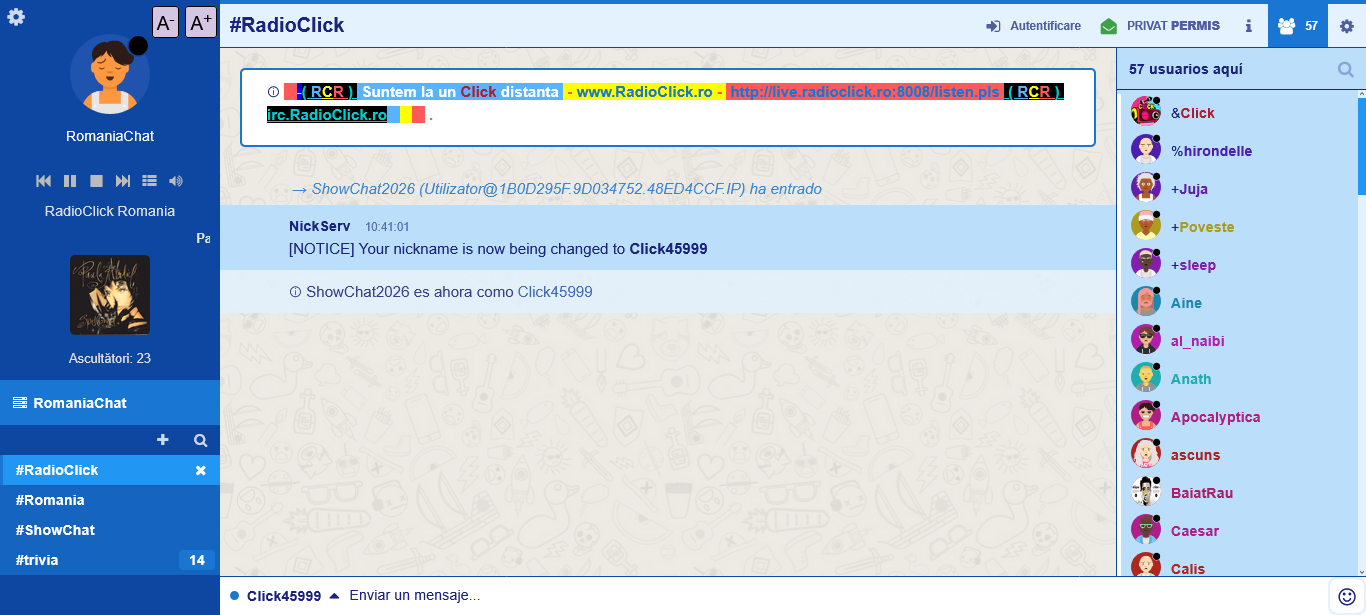Viewport: 1366px width, 615px height.
Task: Click the #RadioClick channel title
Action: coord(286,25)
